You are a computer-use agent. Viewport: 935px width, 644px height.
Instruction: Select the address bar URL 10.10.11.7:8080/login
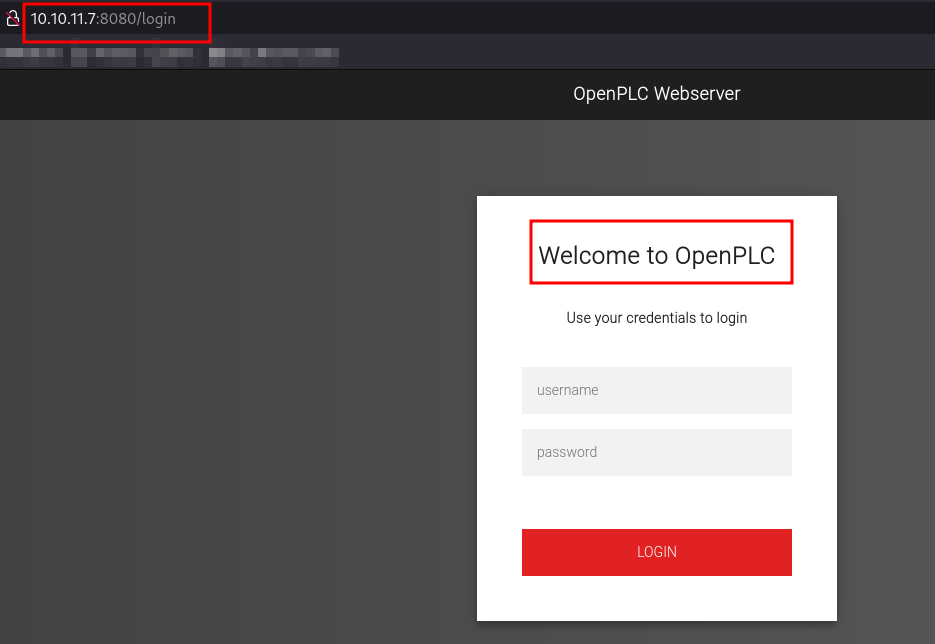pos(103,19)
